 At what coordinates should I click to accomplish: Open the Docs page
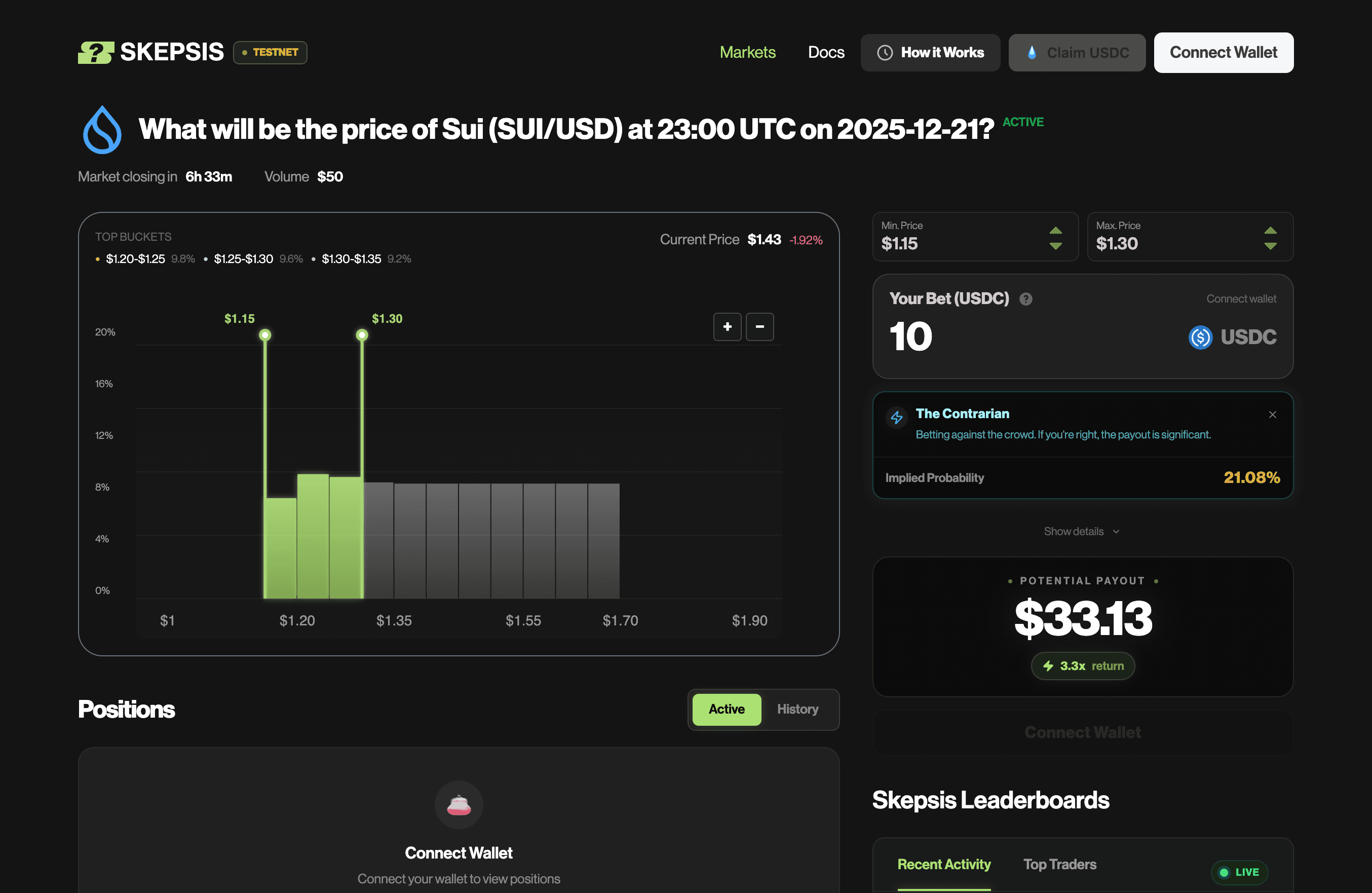coord(825,53)
